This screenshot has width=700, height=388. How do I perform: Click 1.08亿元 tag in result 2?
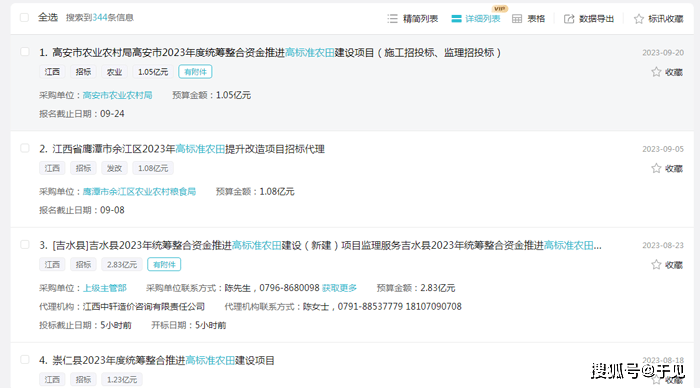pyautogui.click(x=153, y=168)
